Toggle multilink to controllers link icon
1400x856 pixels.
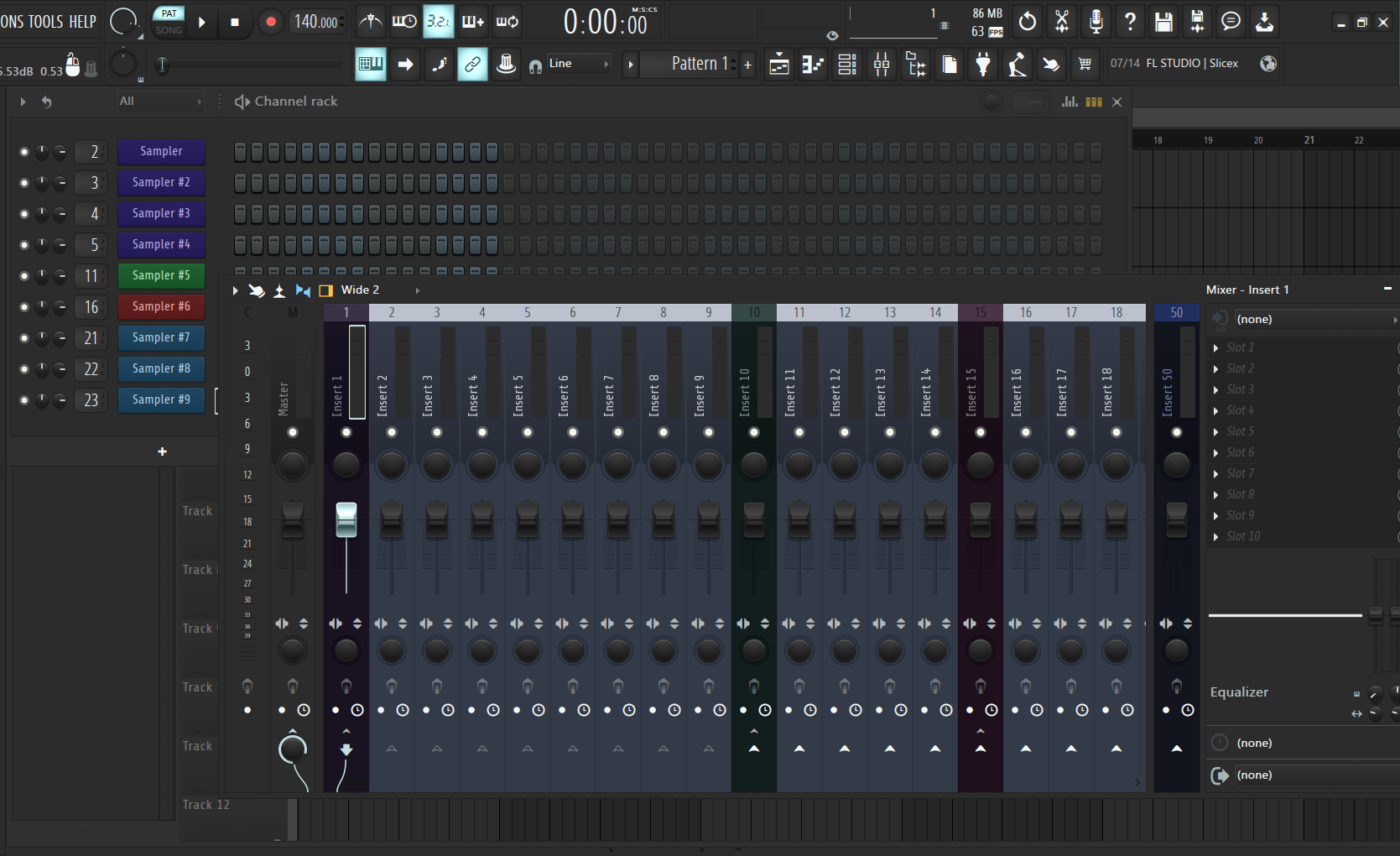coord(472,64)
